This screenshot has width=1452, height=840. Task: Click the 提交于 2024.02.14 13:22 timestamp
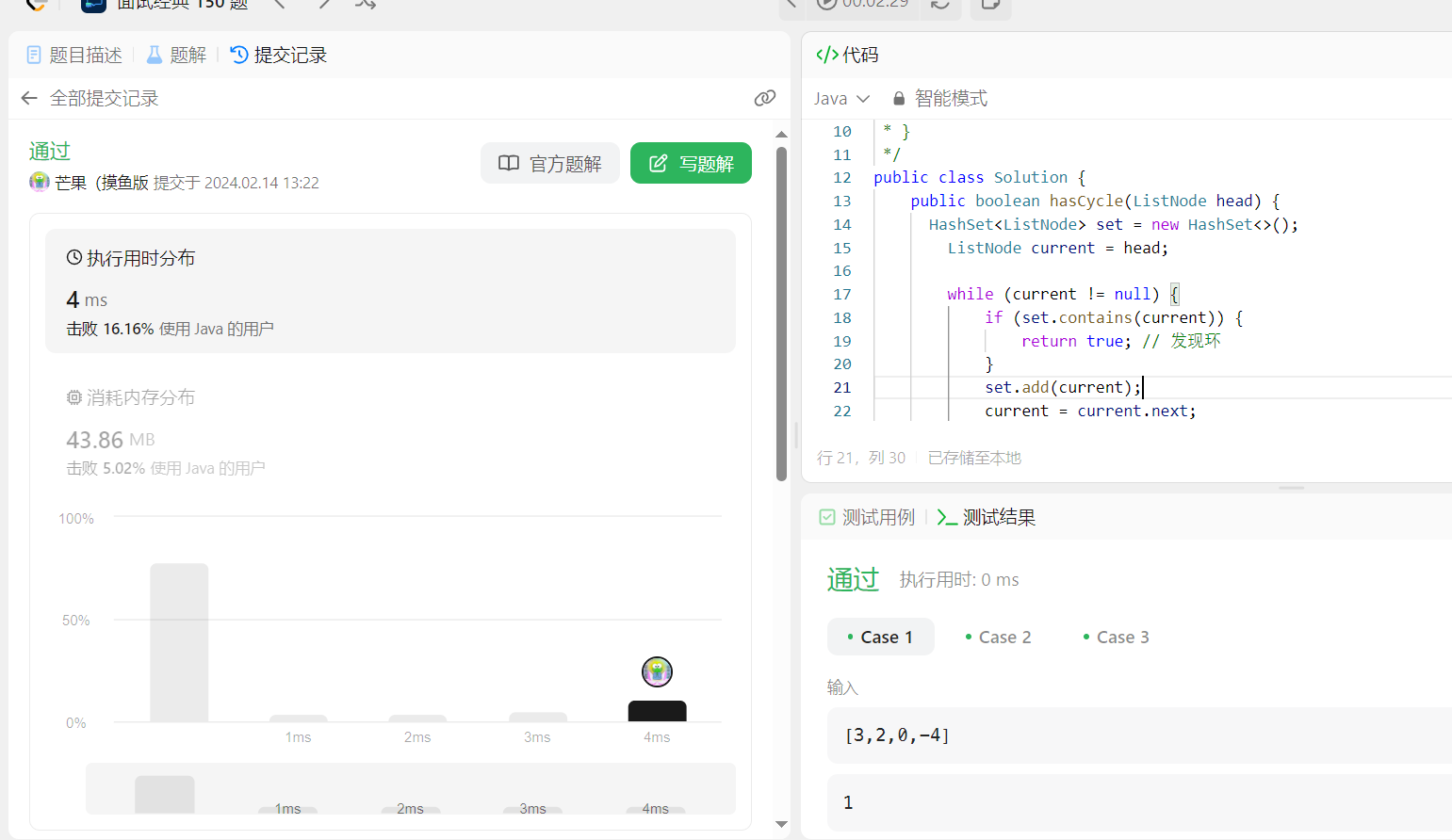coord(237,183)
